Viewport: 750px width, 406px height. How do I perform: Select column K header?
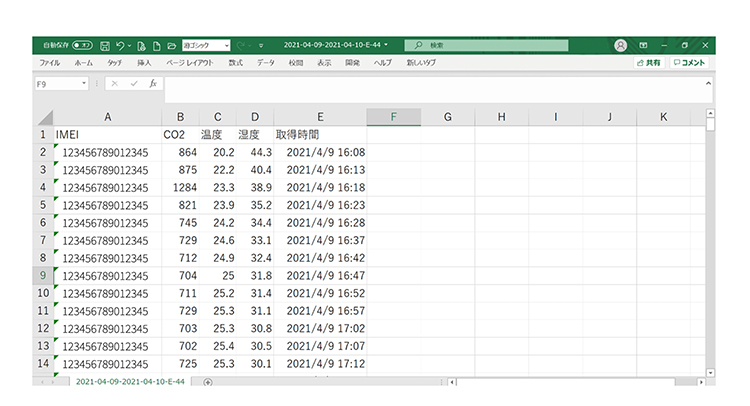tap(663, 117)
